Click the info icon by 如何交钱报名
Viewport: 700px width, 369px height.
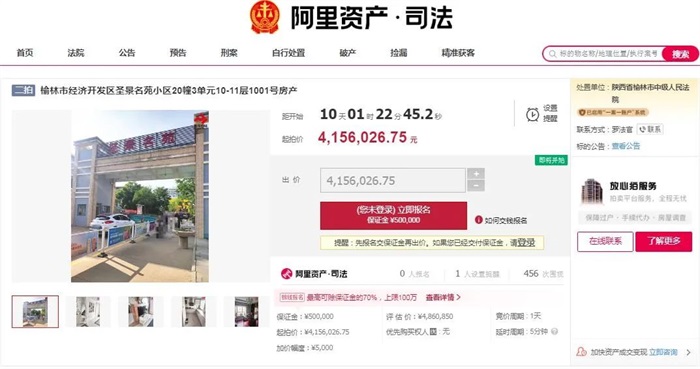(479, 220)
